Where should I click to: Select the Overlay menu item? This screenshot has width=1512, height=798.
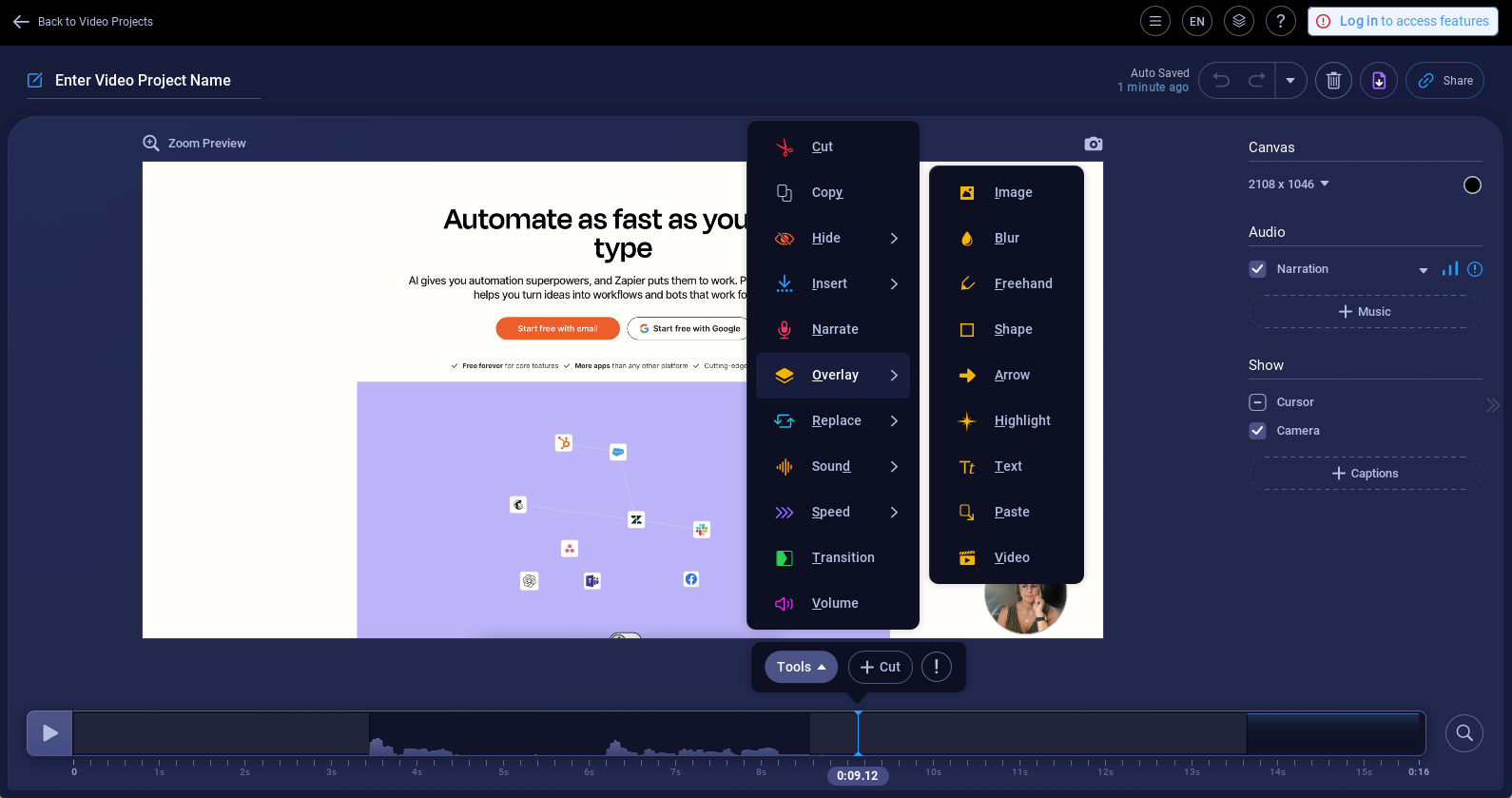coord(833,375)
